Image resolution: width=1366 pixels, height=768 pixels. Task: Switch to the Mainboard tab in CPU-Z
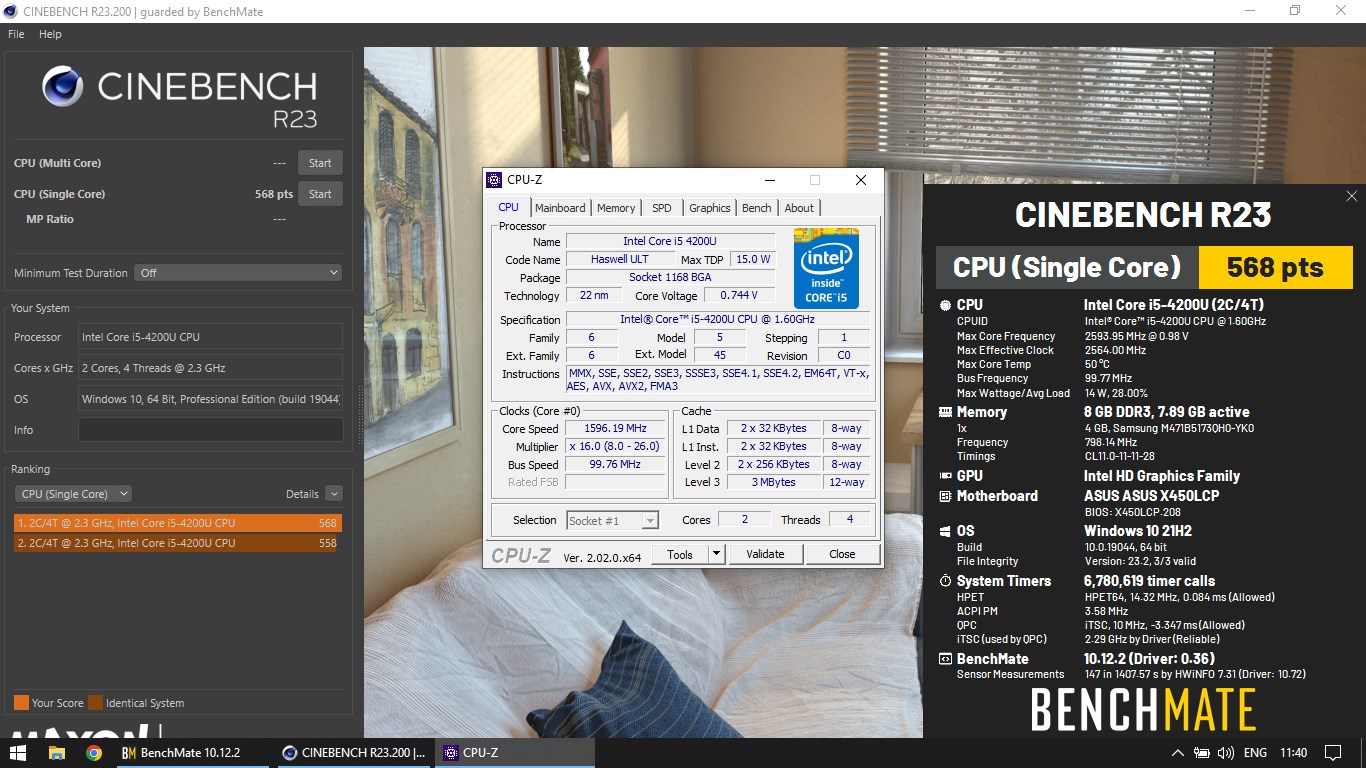pyautogui.click(x=560, y=208)
